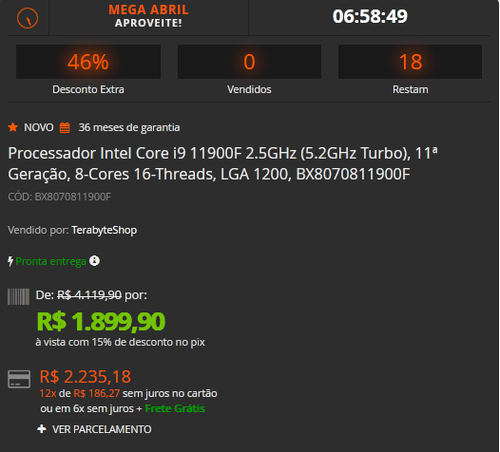Viewport: 500px width, 452px height.
Task: Click the 0 Vendidos counter box
Action: 249,62
